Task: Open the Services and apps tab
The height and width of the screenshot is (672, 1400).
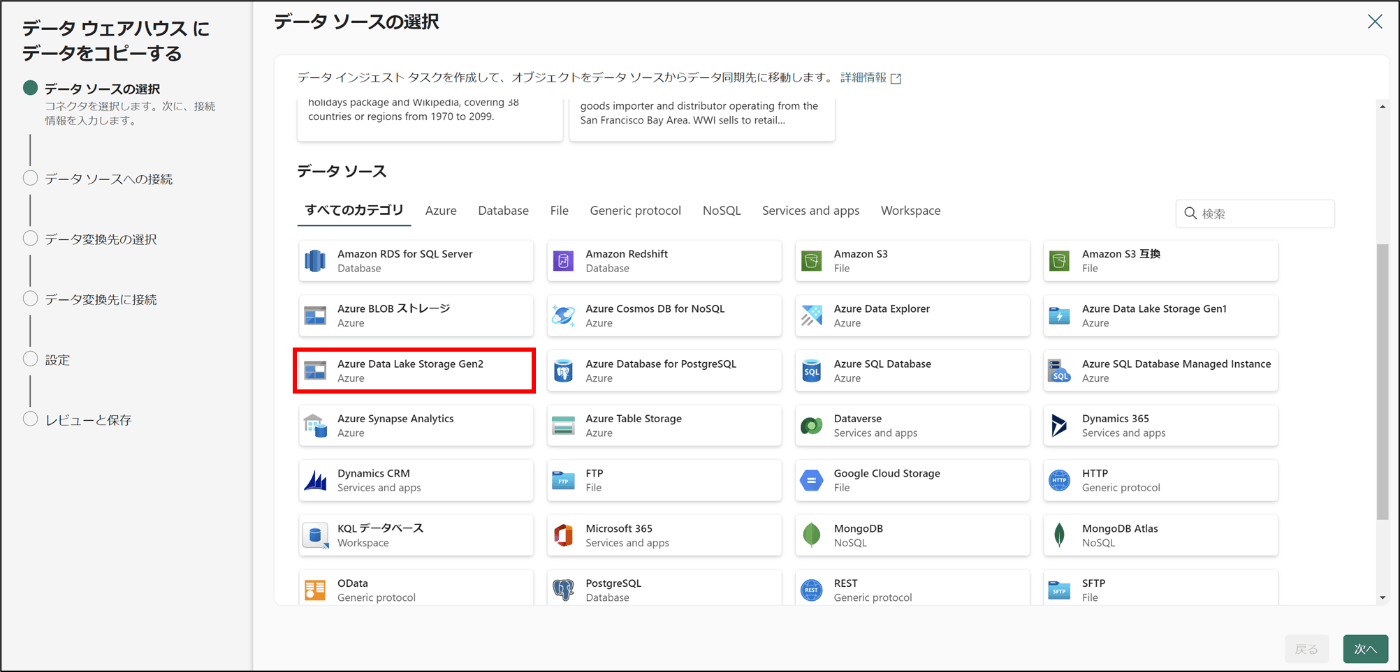Action: point(811,211)
